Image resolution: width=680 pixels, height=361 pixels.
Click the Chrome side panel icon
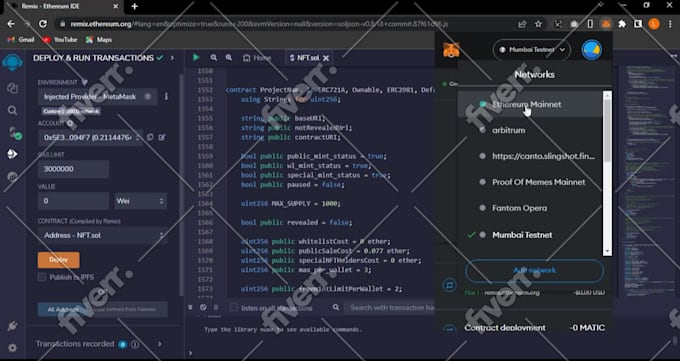[638, 24]
